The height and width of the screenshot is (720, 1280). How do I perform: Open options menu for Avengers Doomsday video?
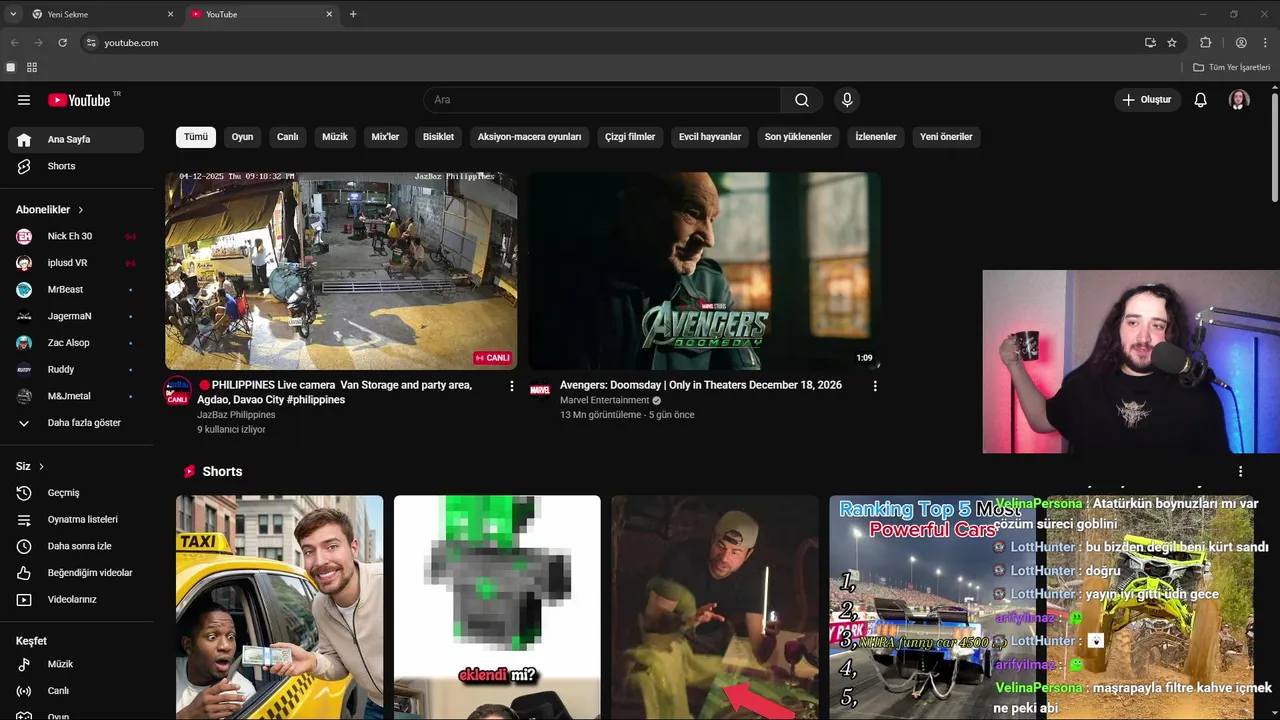tap(875, 386)
